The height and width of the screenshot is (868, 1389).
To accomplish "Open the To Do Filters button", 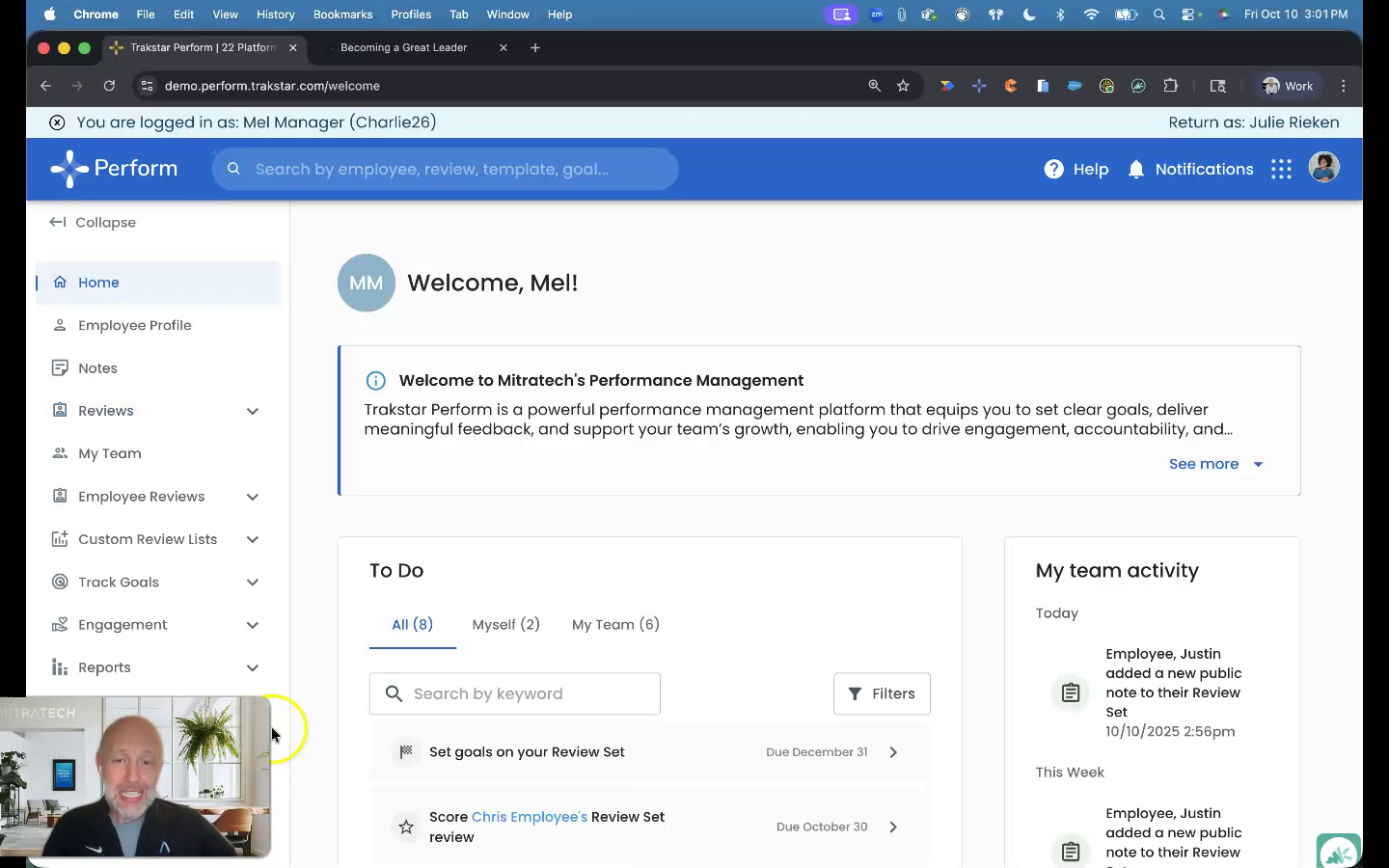I will 882,693.
